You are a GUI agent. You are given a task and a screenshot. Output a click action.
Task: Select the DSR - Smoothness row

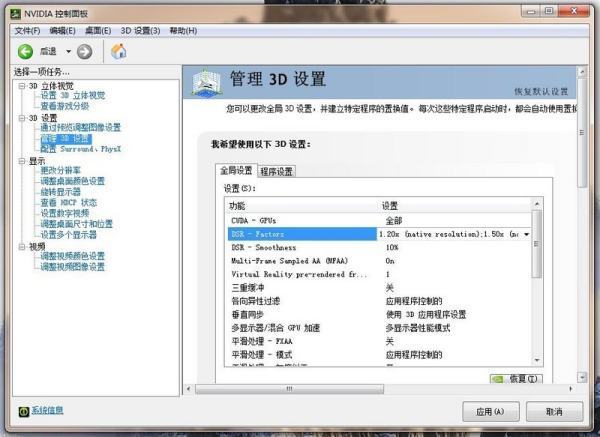click(379, 248)
